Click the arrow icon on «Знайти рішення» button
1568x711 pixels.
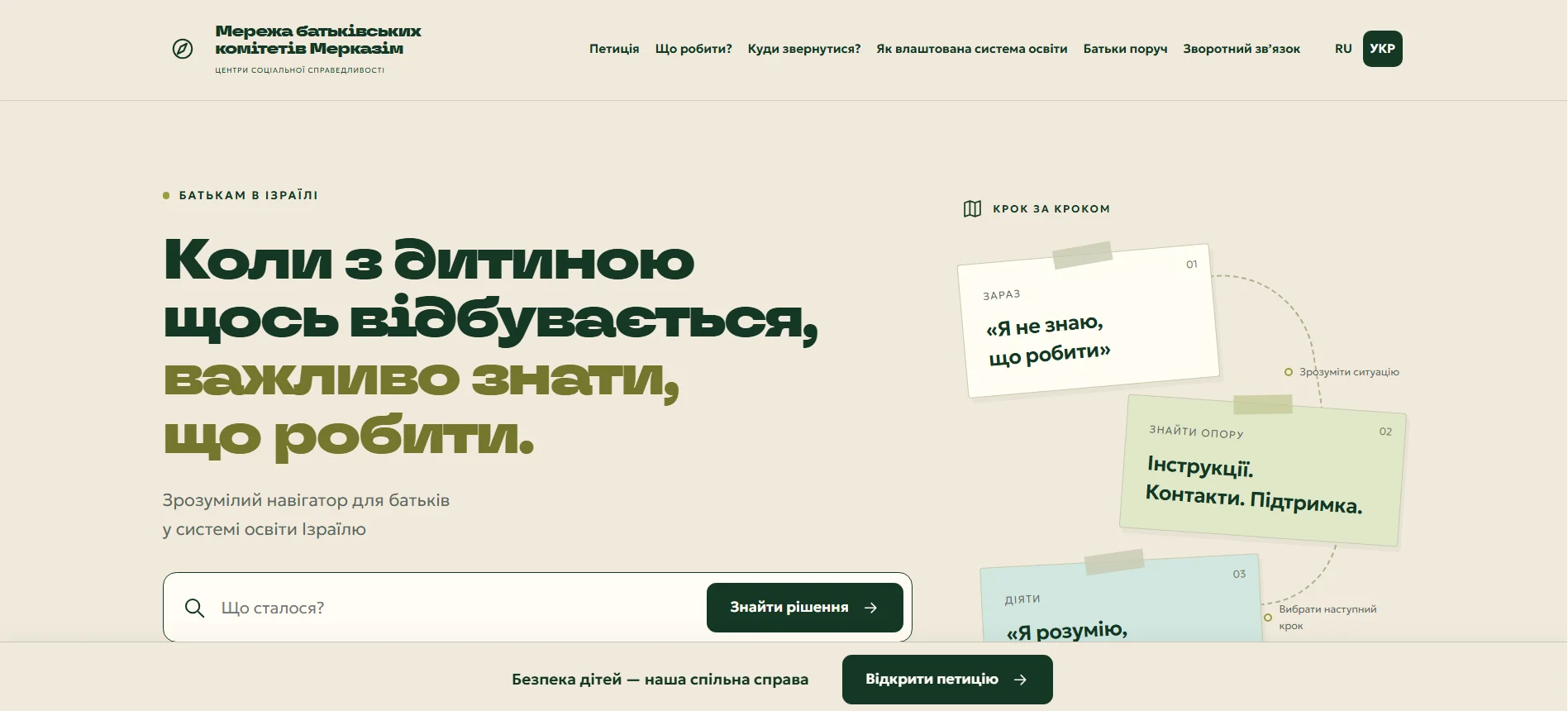870,608
